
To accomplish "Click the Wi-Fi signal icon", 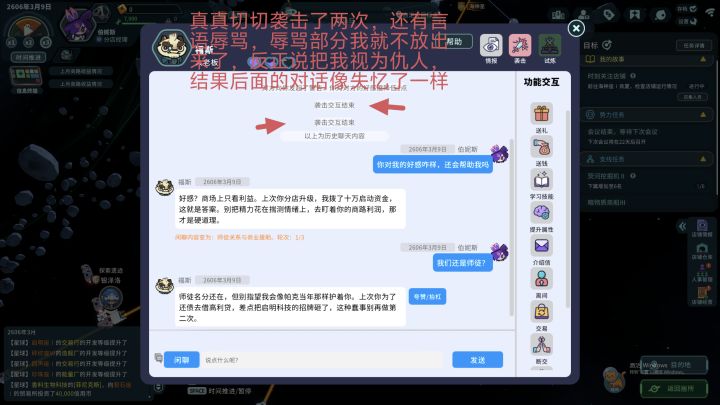I will point(710,12).
